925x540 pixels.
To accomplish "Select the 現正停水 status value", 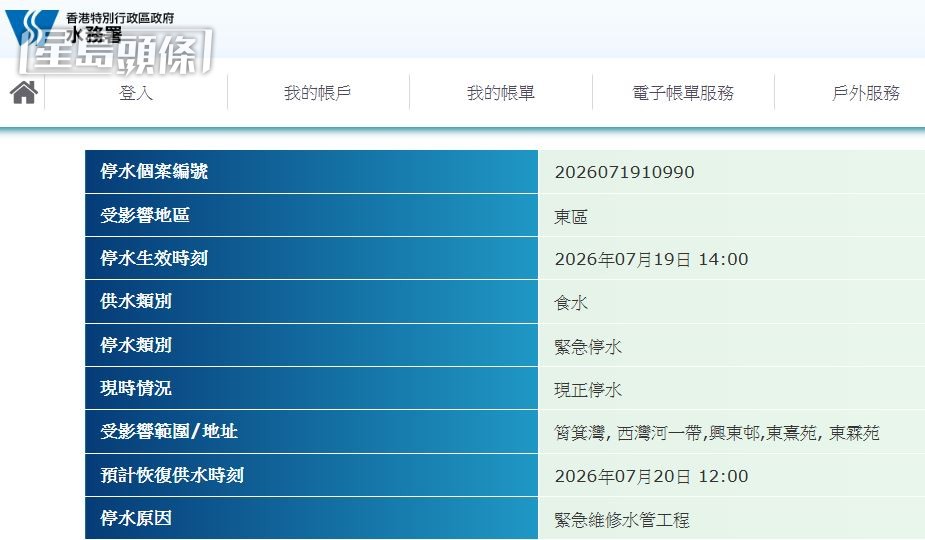I will click(x=588, y=390).
